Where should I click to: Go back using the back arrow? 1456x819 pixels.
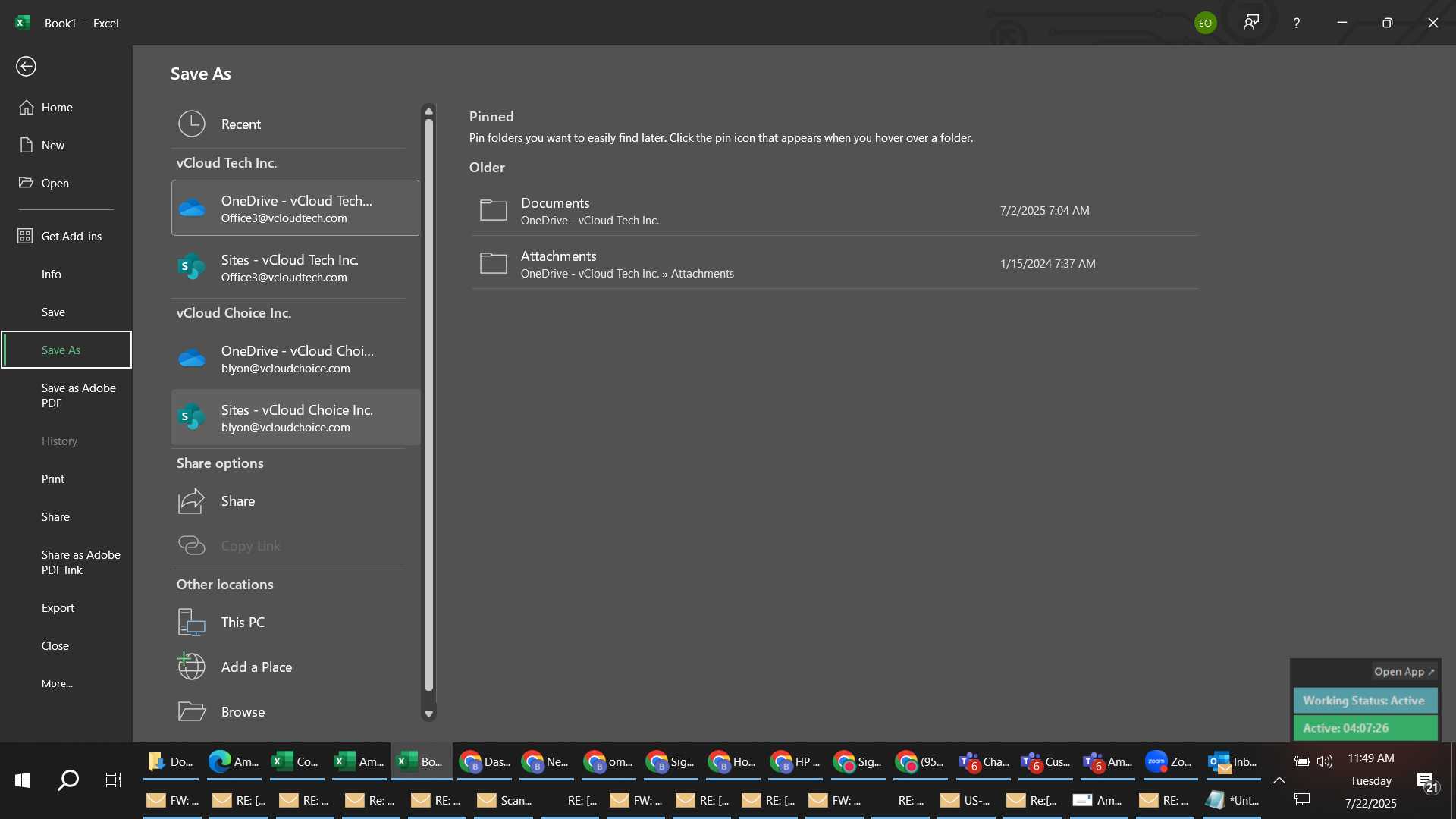click(26, 67)
